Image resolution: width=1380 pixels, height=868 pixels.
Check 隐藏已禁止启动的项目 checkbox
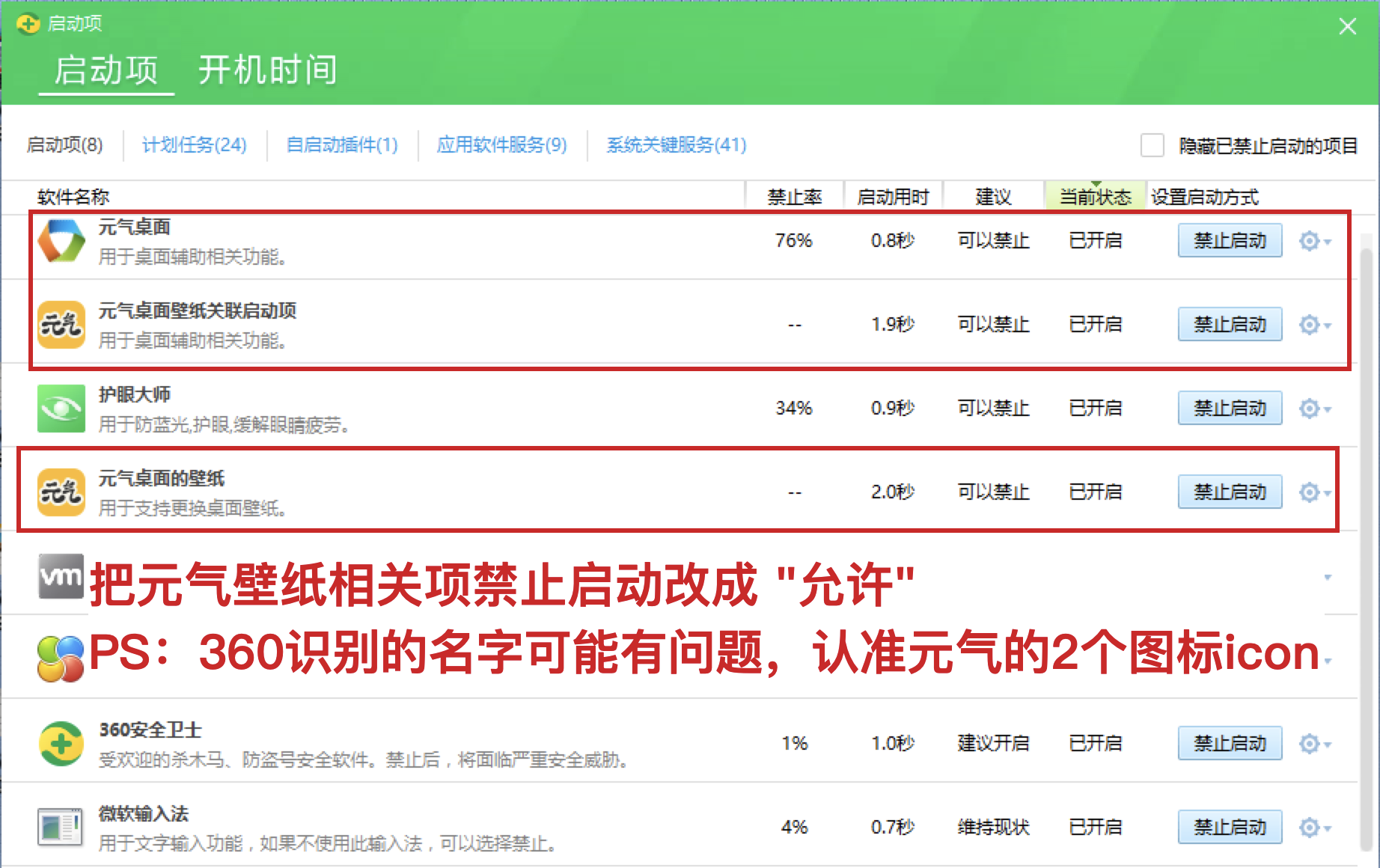(x=1152, y=145)
